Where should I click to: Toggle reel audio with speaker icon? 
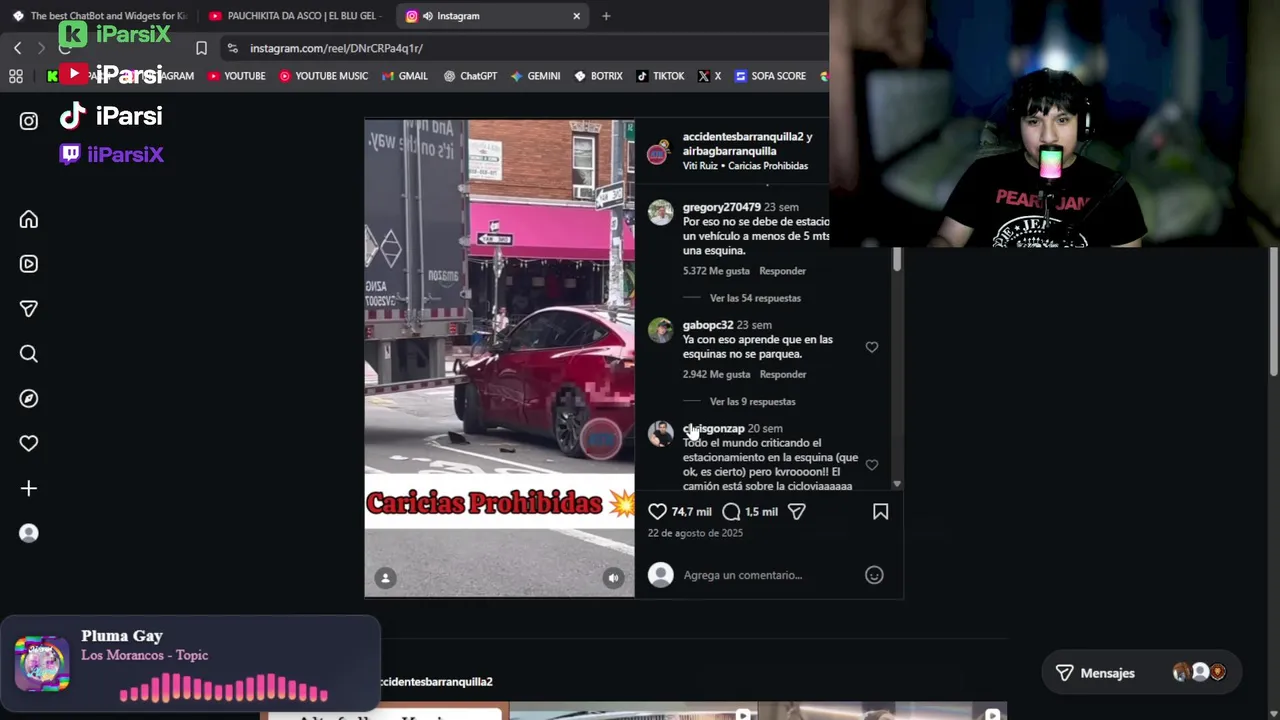coord(613,577)
